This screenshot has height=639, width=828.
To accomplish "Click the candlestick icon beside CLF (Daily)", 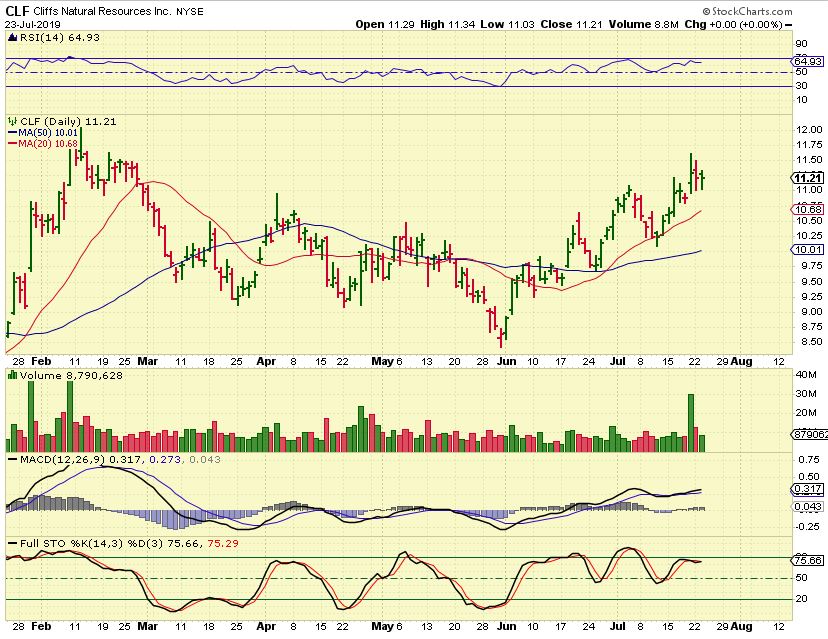I will coord(13,121).
